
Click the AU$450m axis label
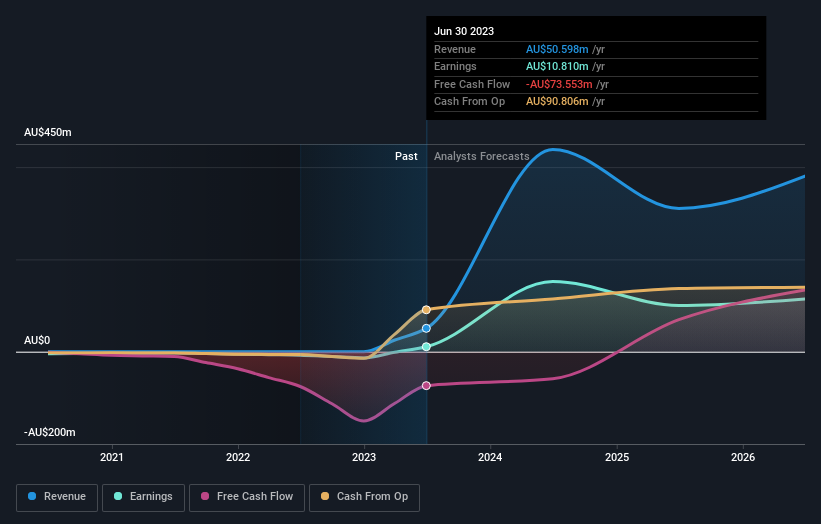(x=48, y=132)
